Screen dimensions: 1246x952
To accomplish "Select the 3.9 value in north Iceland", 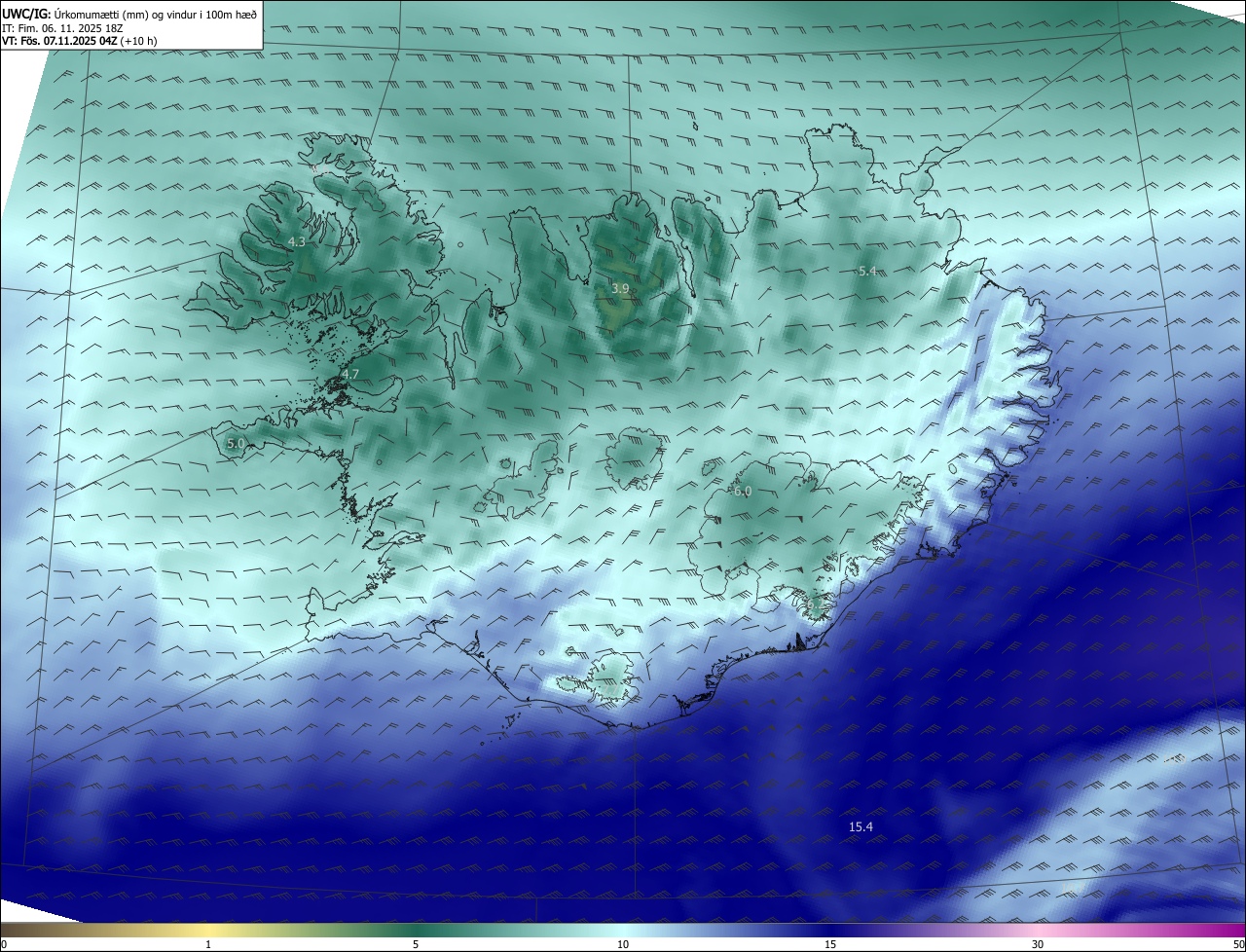I will pyautogui.click(x=620, y=288).
